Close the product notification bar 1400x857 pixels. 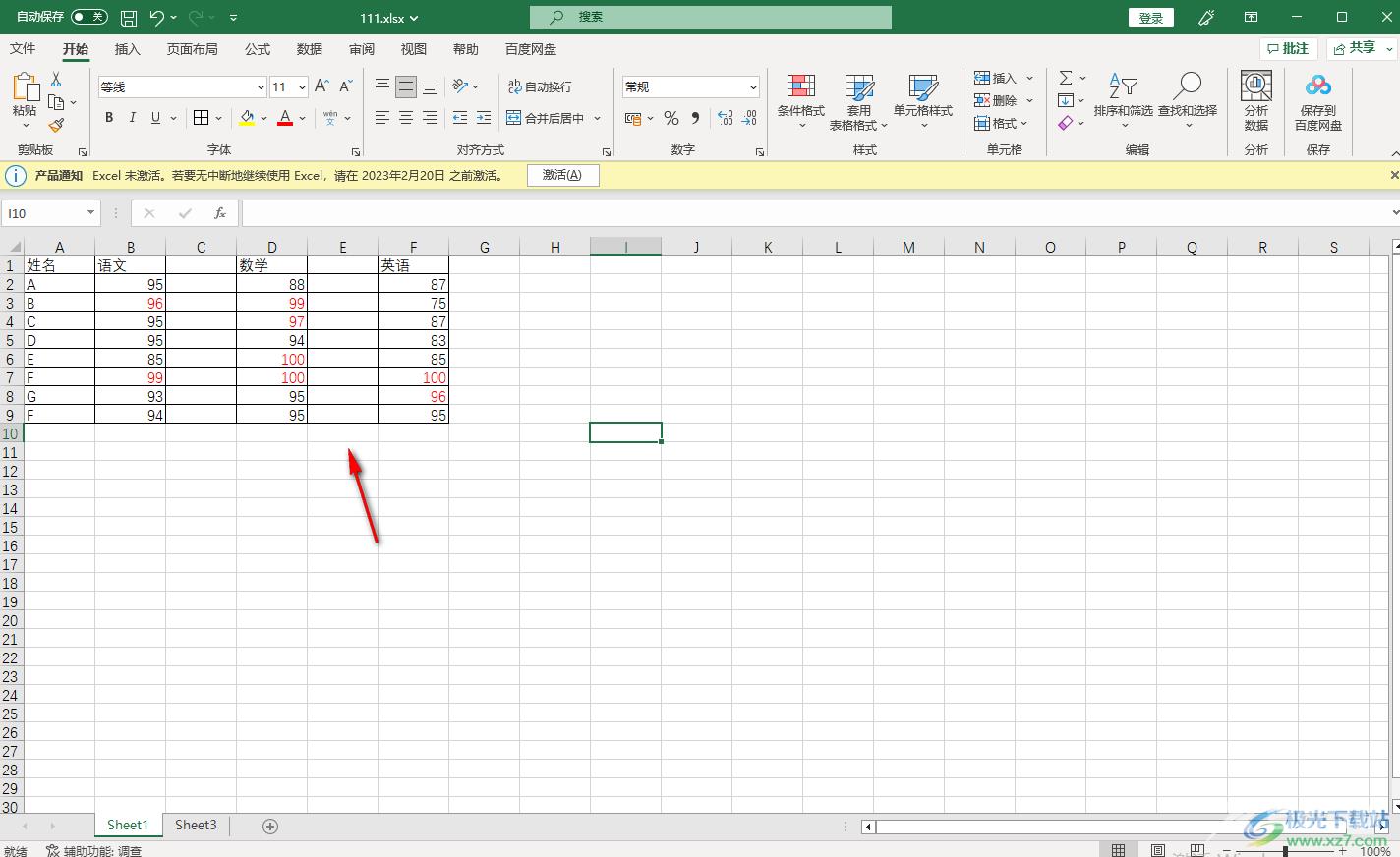tap(1393, 175)
